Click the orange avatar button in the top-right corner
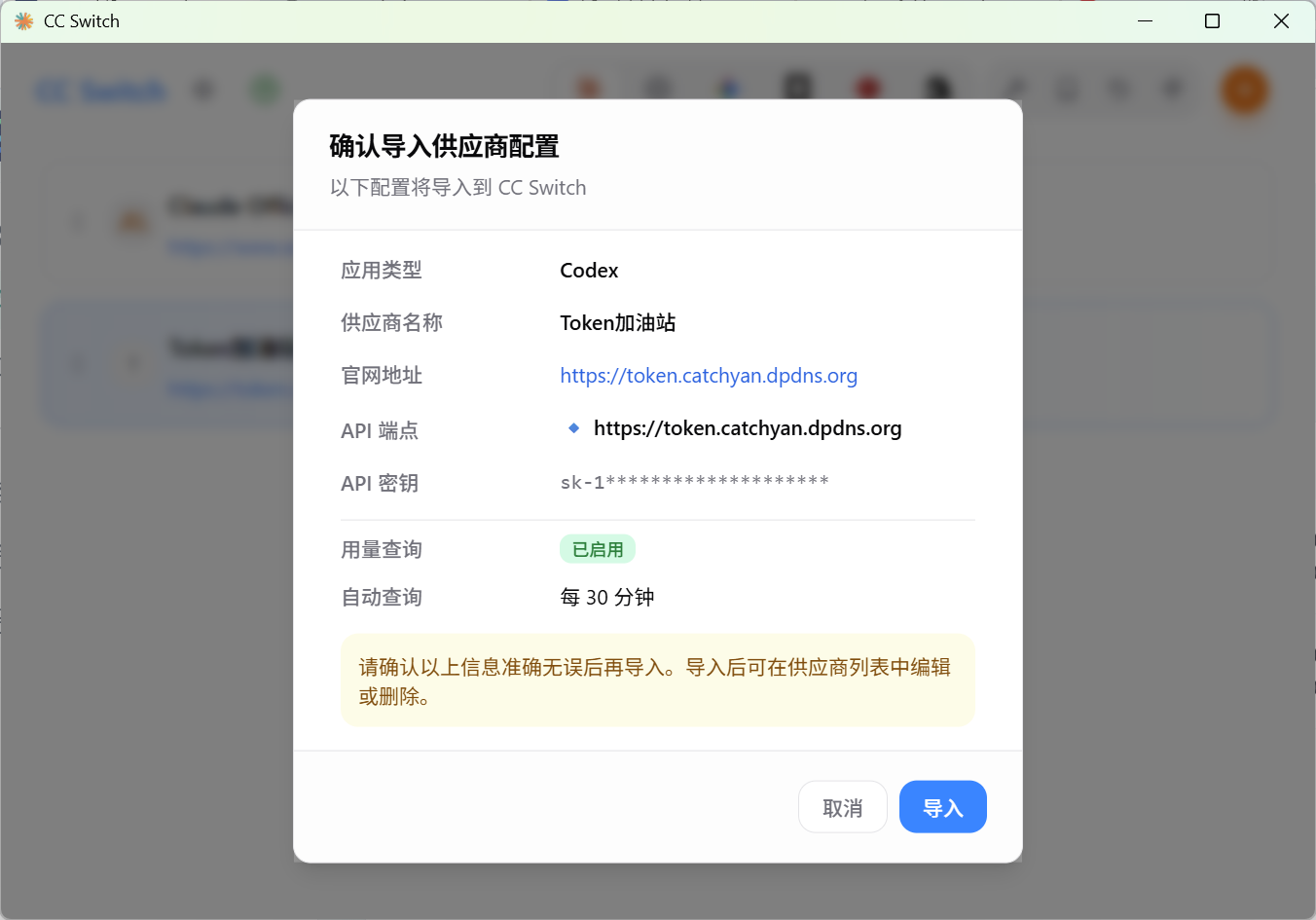This screenshot has height=920, width=1316. click(x=1244, y=89)
